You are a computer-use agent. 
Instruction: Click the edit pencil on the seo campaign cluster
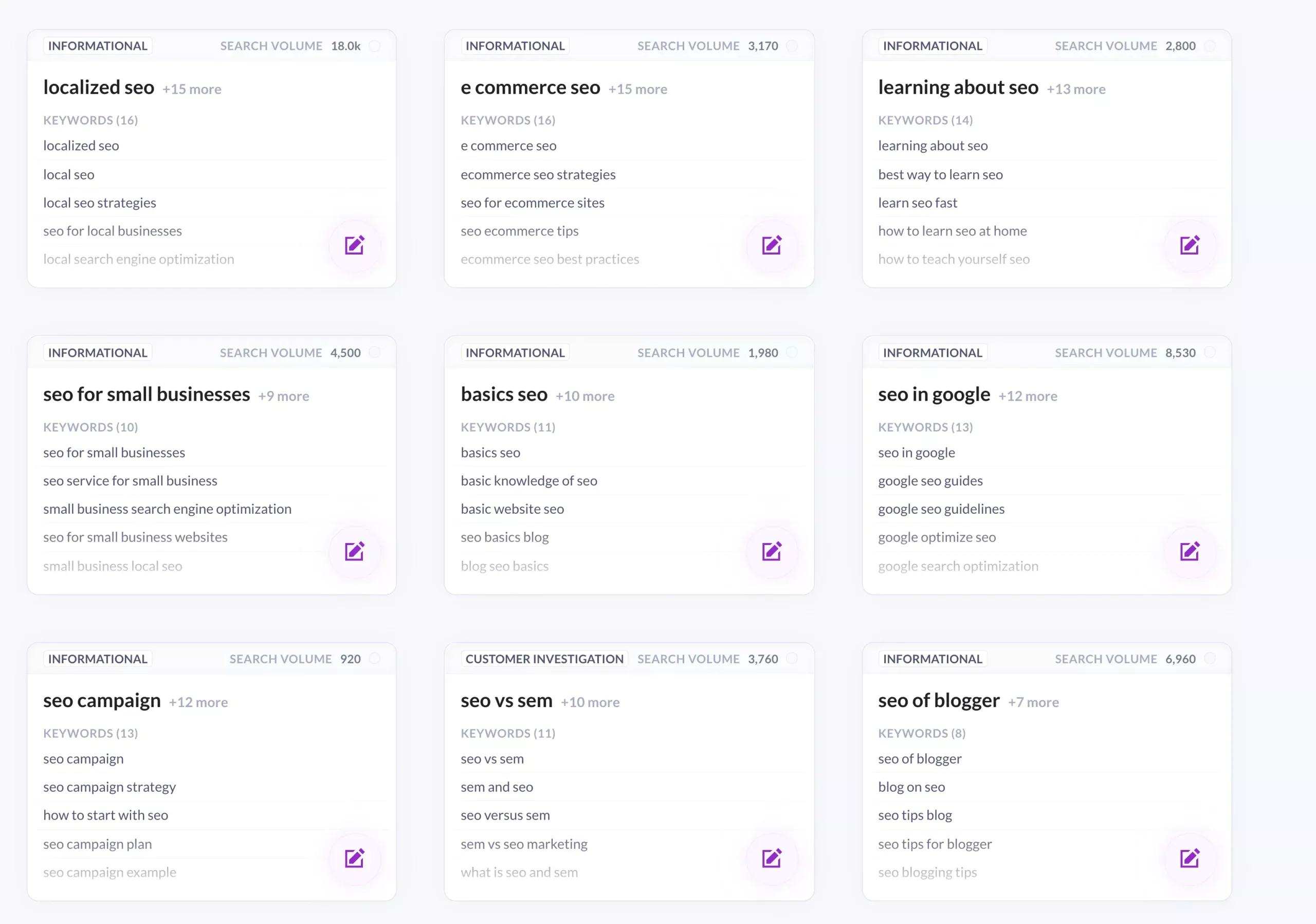tap(355, 858)
